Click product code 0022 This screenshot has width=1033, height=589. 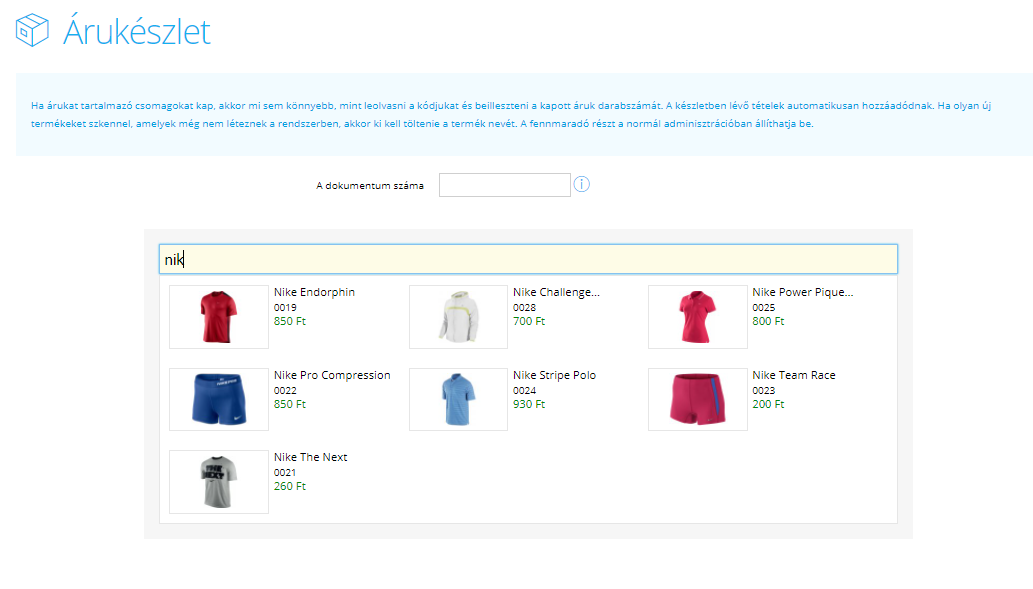tap(285, 391)
